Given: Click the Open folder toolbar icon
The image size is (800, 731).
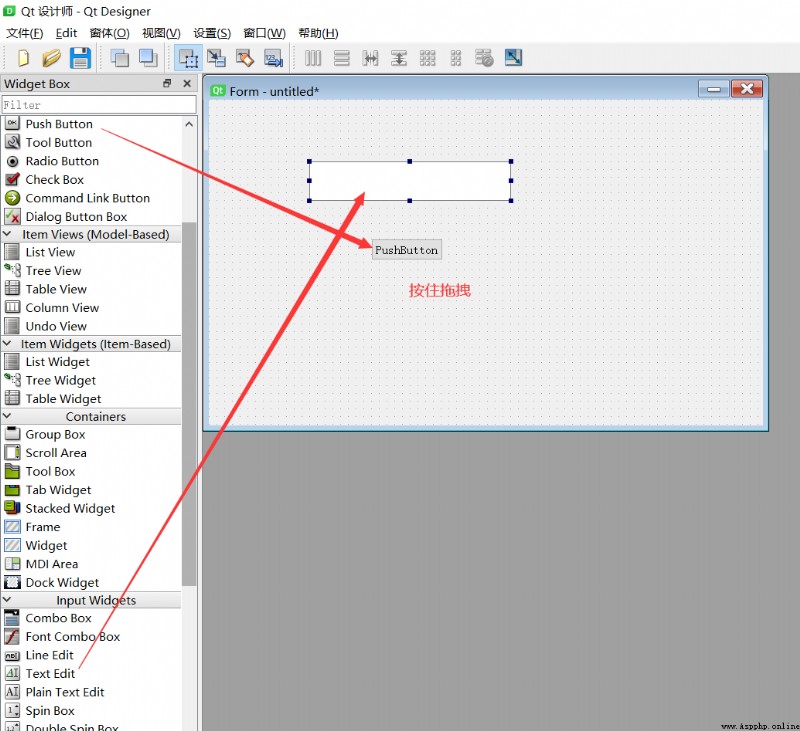Looking at the screenshot, I should 51,58.
